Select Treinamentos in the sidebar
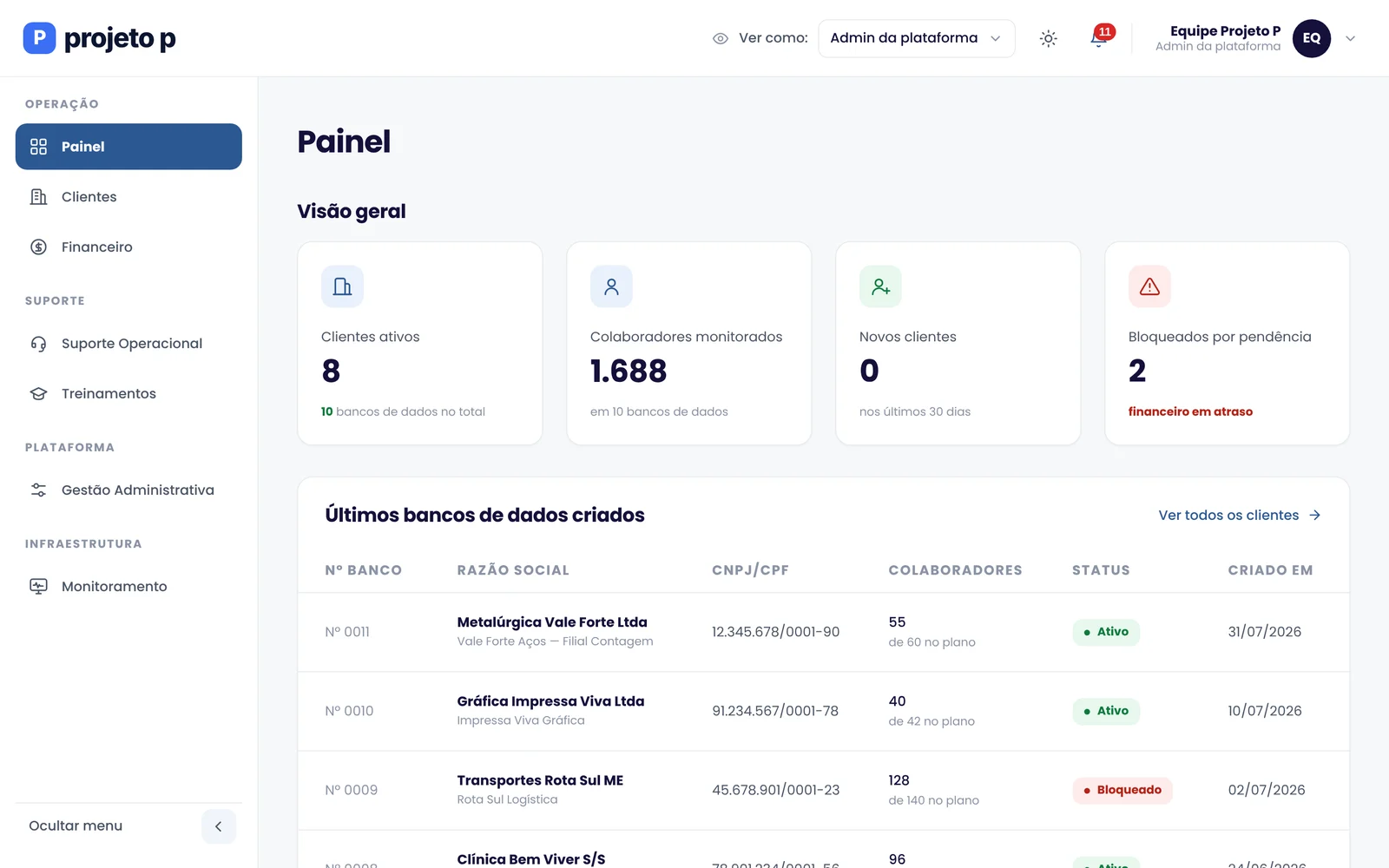This screenshot has height=868, width=1389. (x=128, y=394)
